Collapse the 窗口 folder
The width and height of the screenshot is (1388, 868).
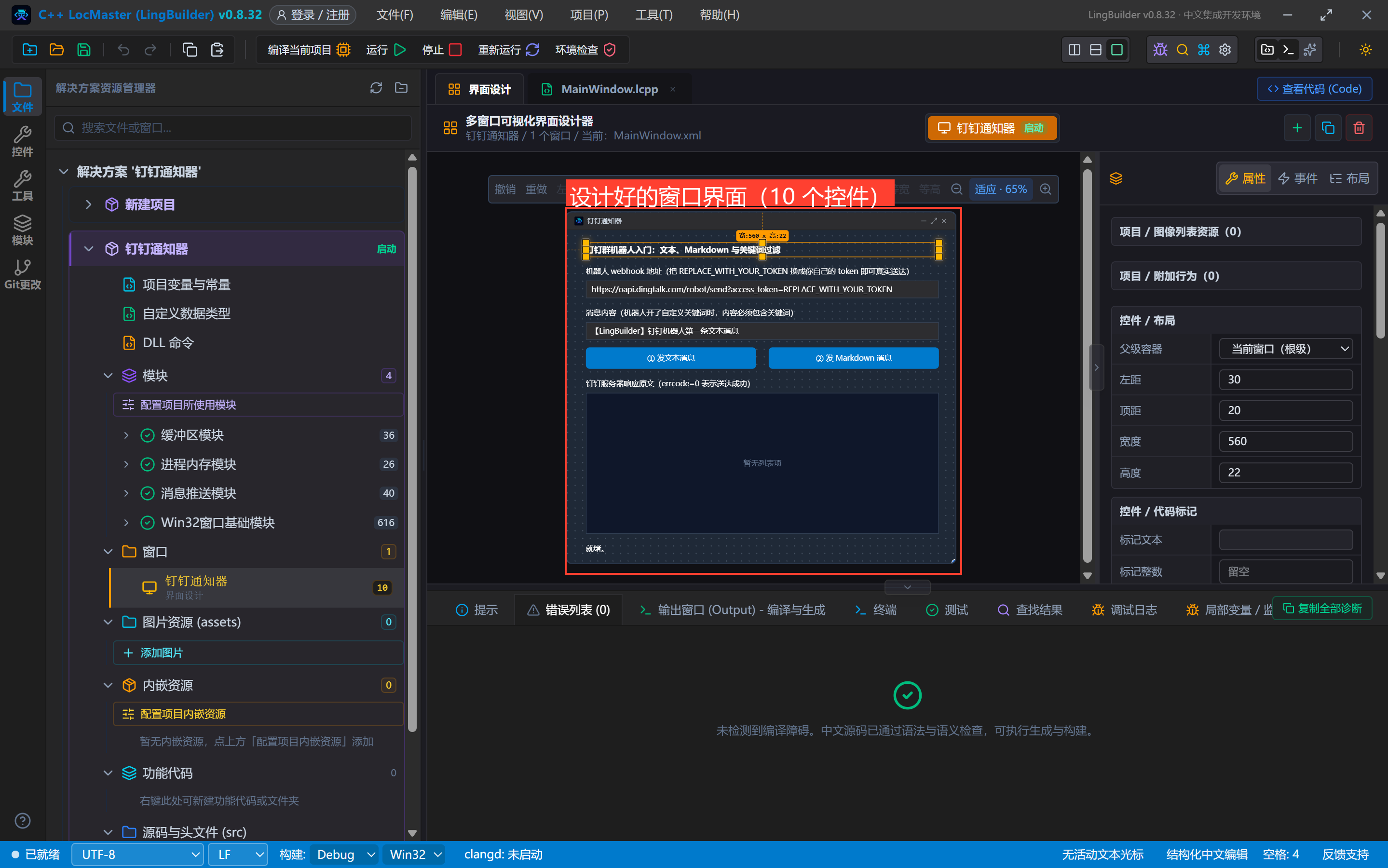(x=108, y=552)
